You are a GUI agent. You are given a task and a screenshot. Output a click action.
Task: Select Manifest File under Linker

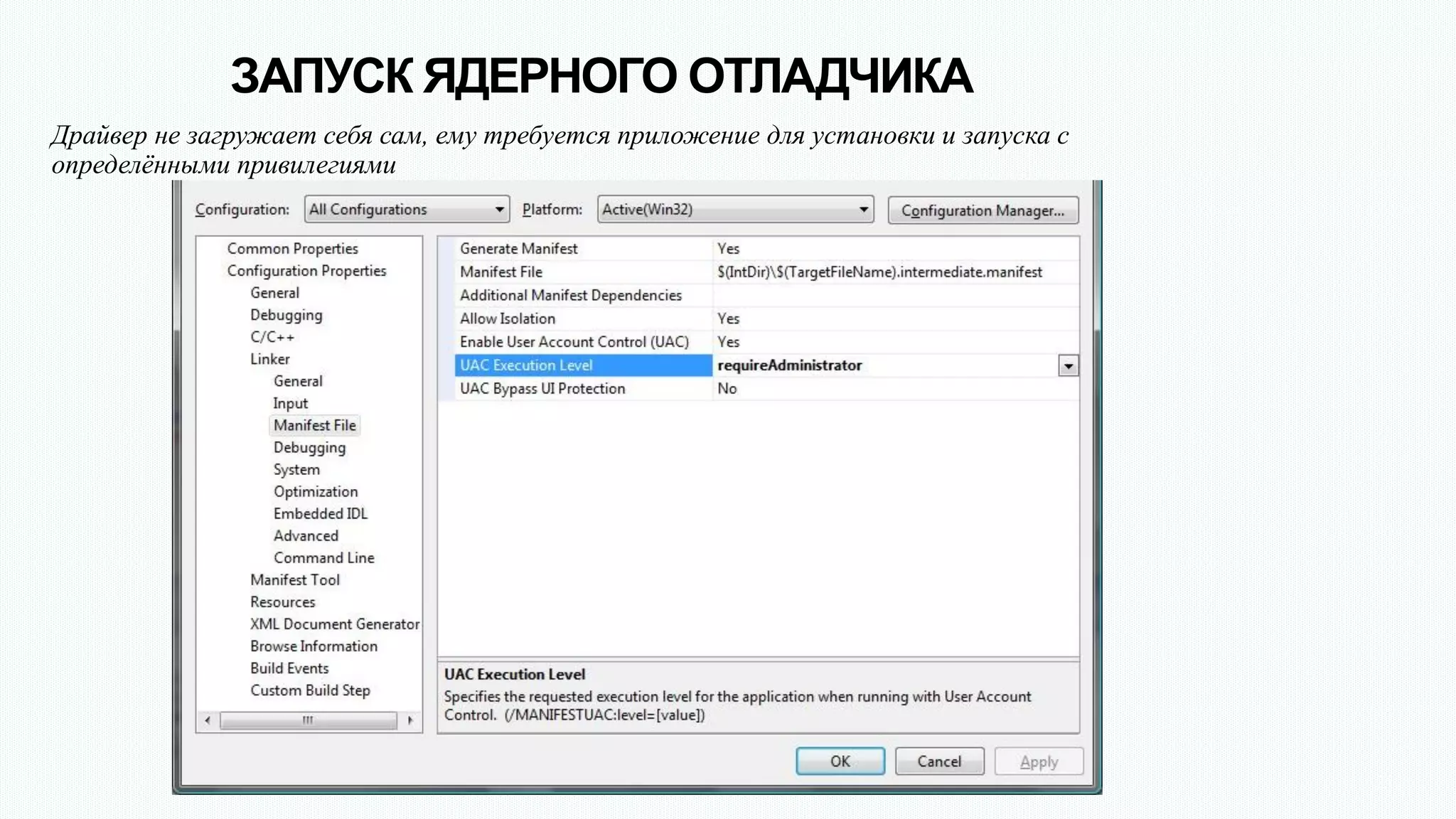(314, 425)
